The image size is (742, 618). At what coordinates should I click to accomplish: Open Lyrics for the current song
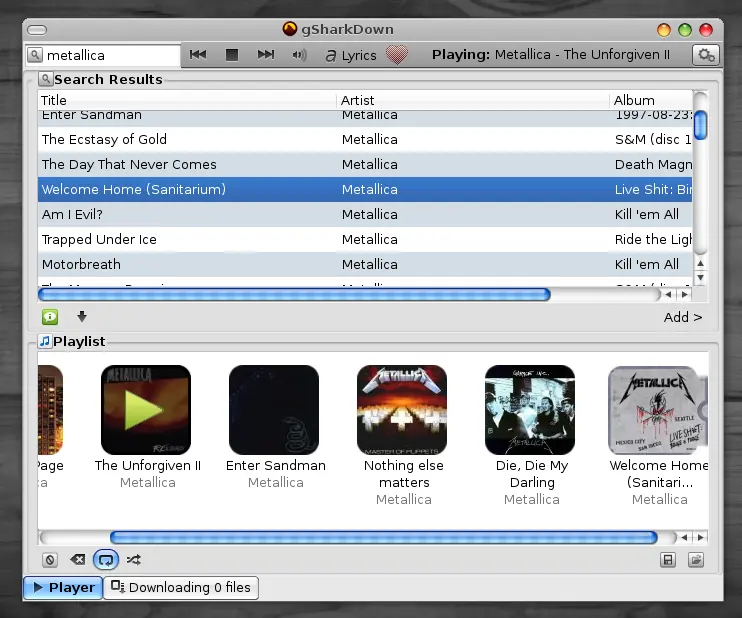[x=351, y=56]
